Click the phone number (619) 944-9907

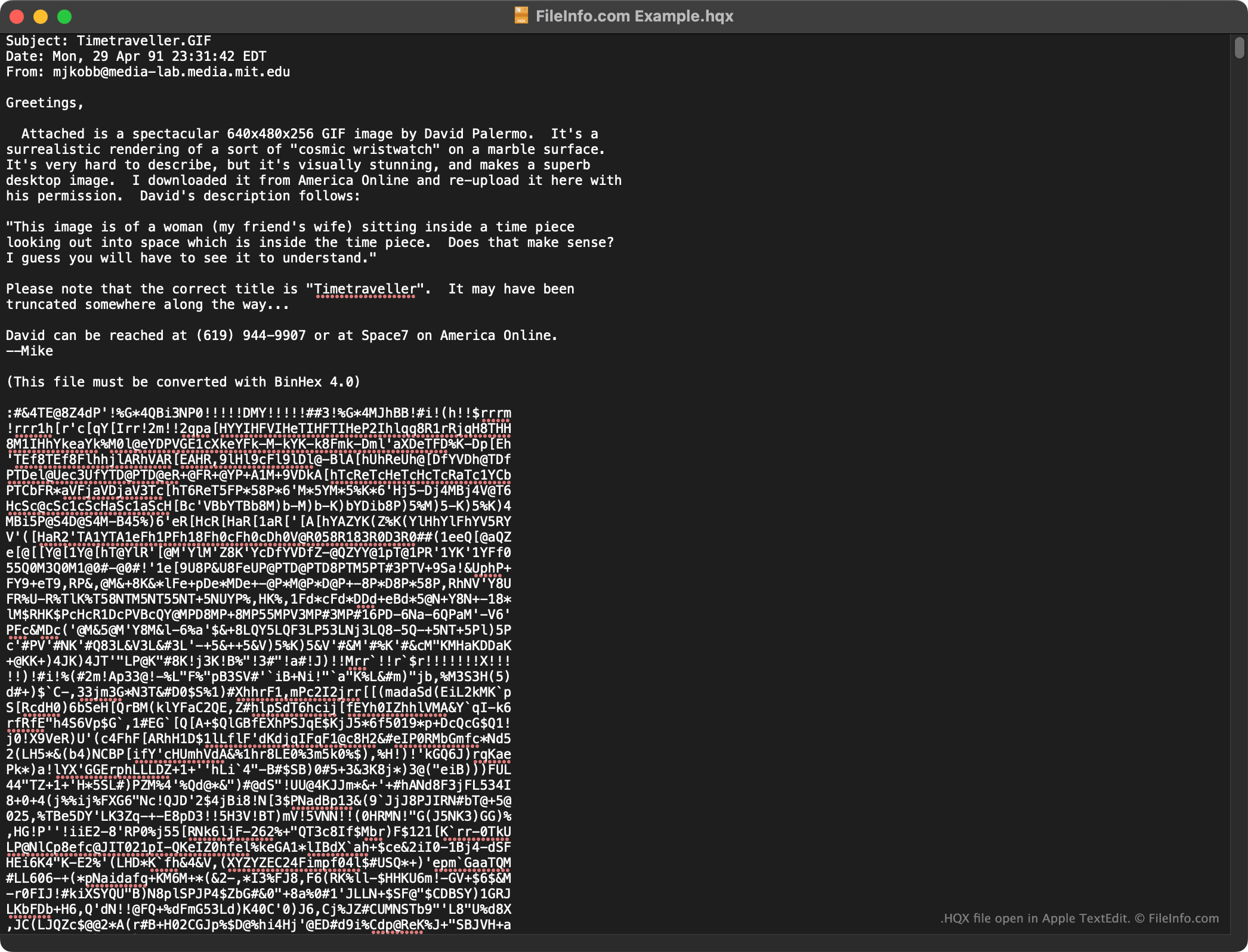click(250, 335)
